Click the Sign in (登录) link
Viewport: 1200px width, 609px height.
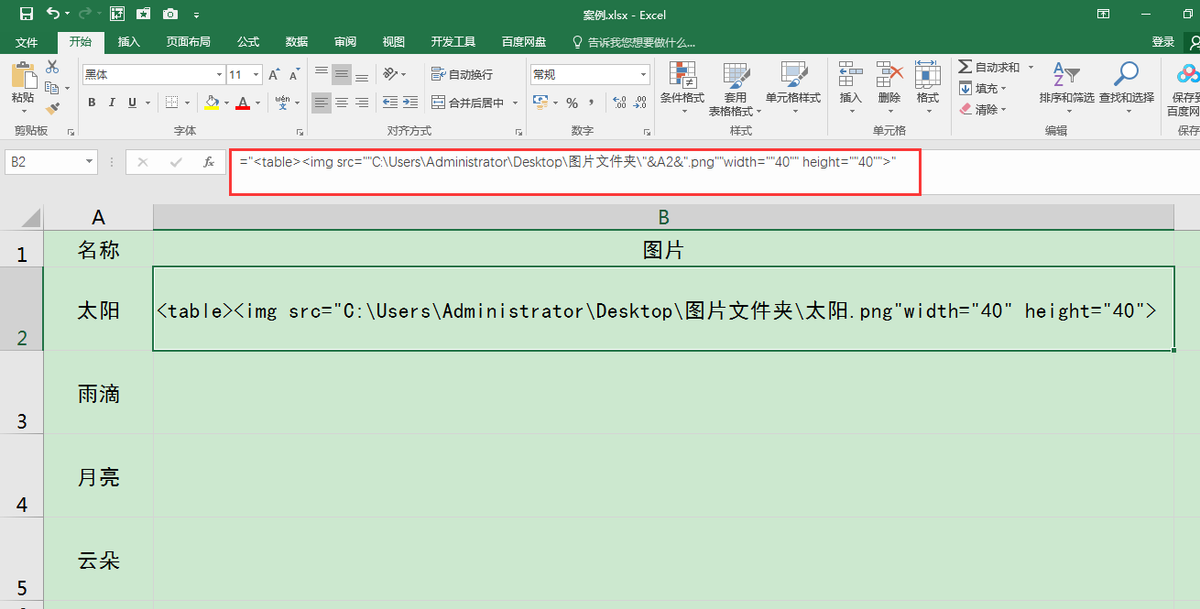1163,42
